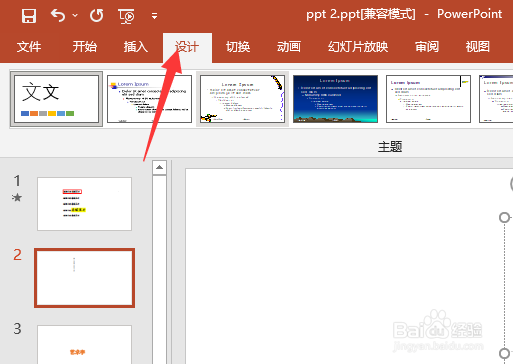513x364 pixels.
Task: Apply the theme with colorful corner decorations
Action: coord(242,99)
